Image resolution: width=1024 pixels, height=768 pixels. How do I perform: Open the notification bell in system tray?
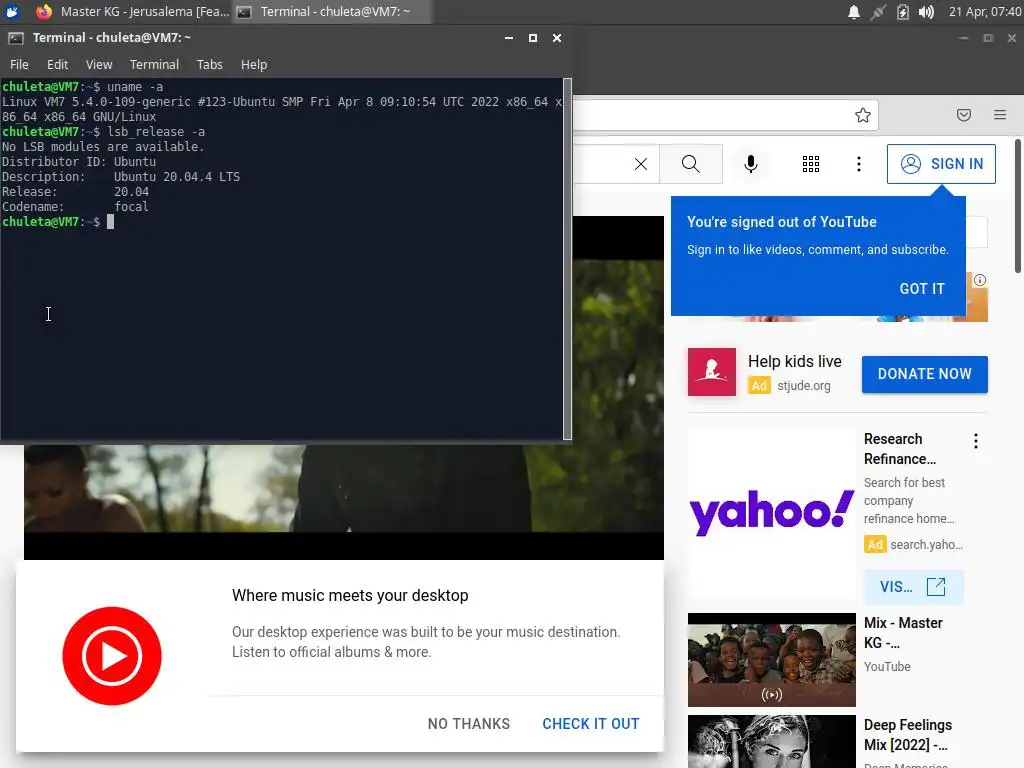[x=854, y=12]
